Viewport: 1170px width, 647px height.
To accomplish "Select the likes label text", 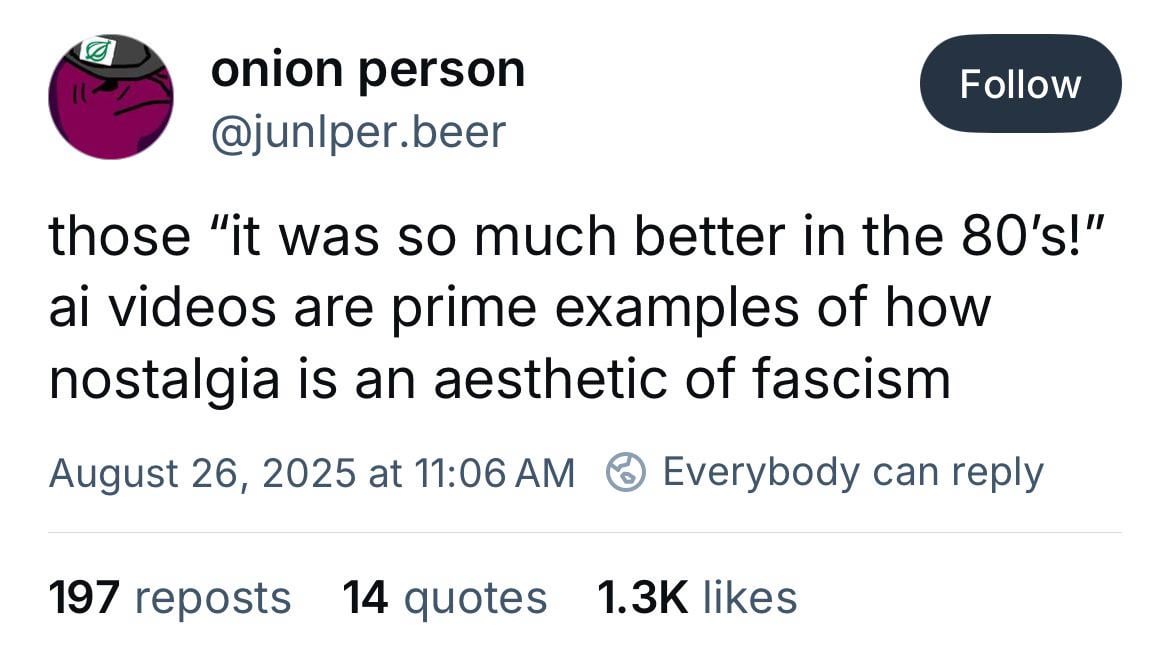I will (x=750, y=598).
